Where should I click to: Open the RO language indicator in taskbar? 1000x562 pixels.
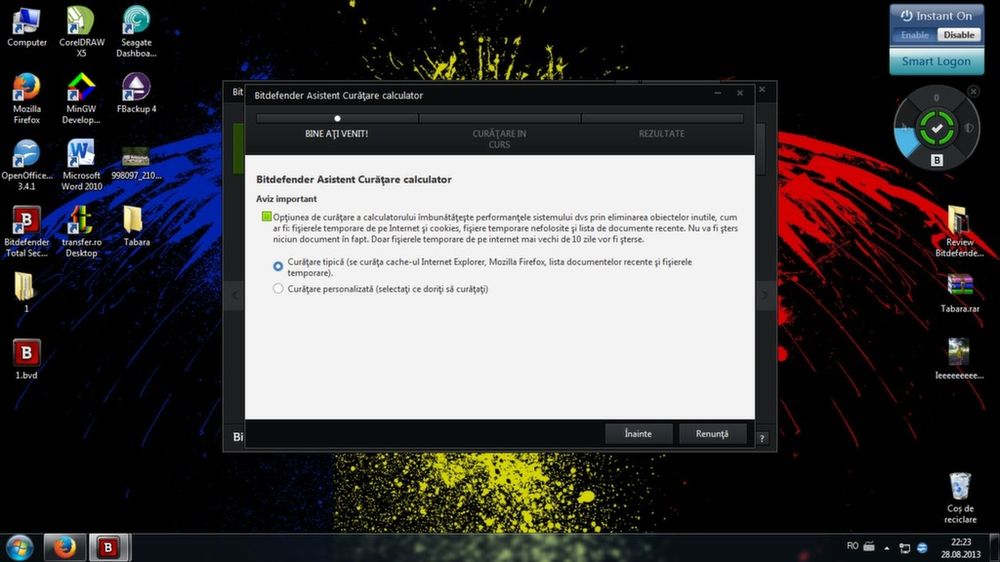click(852, 547)
